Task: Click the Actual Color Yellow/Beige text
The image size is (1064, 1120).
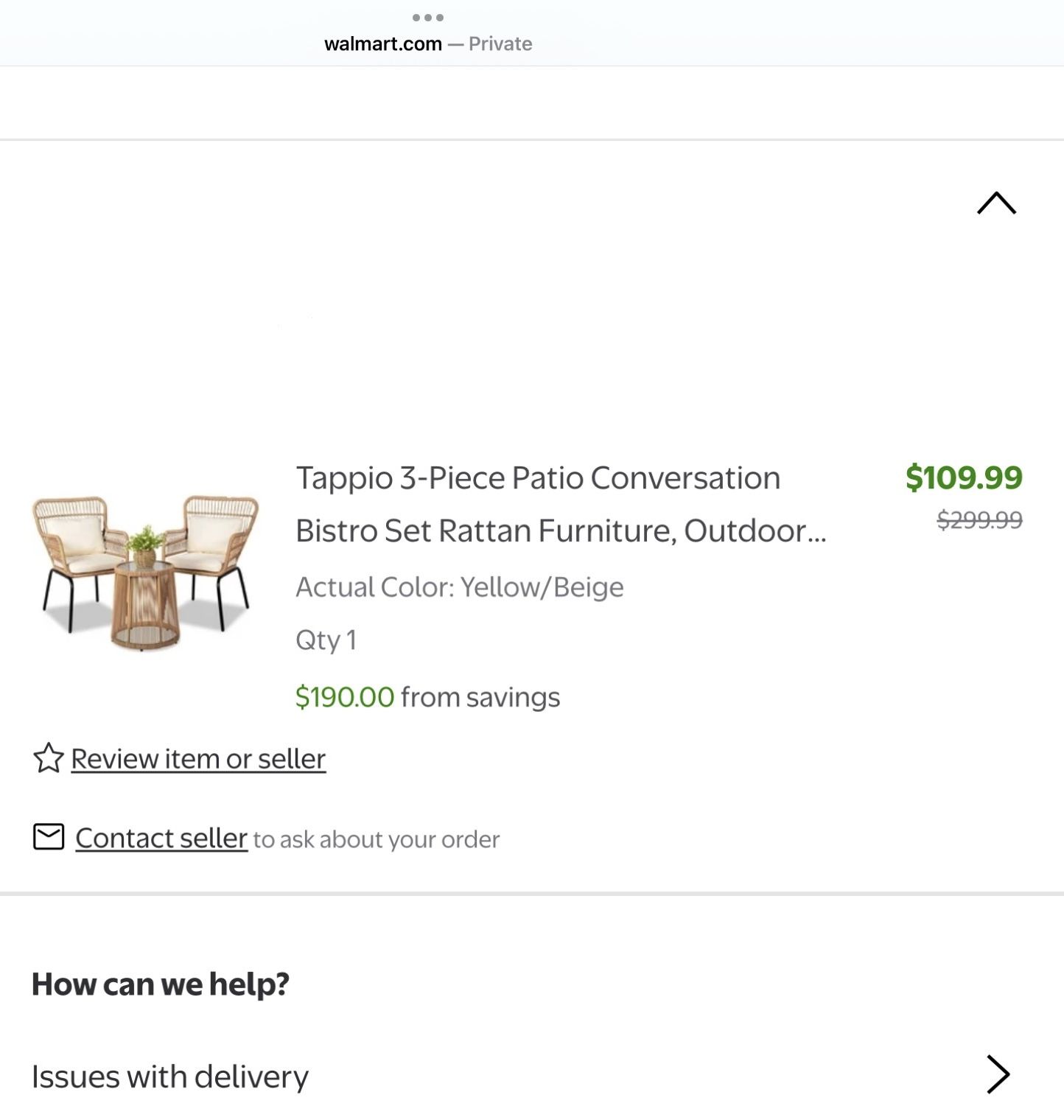Action: [458, 587]
